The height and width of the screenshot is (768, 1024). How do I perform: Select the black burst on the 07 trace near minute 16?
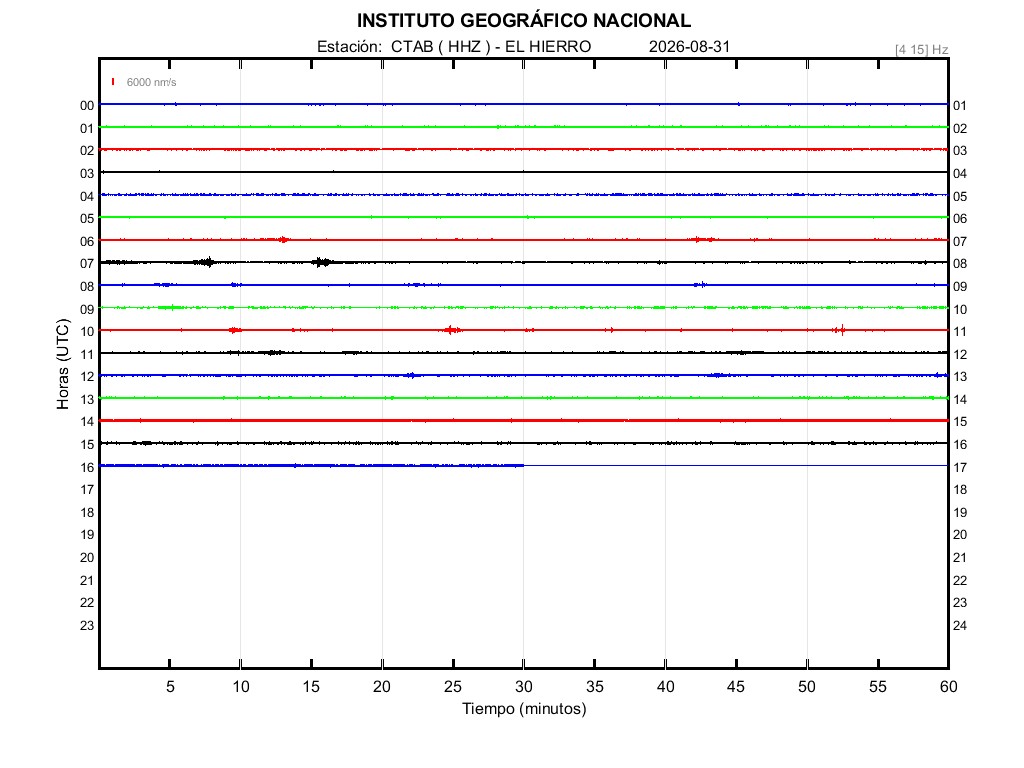click(321, 263)
